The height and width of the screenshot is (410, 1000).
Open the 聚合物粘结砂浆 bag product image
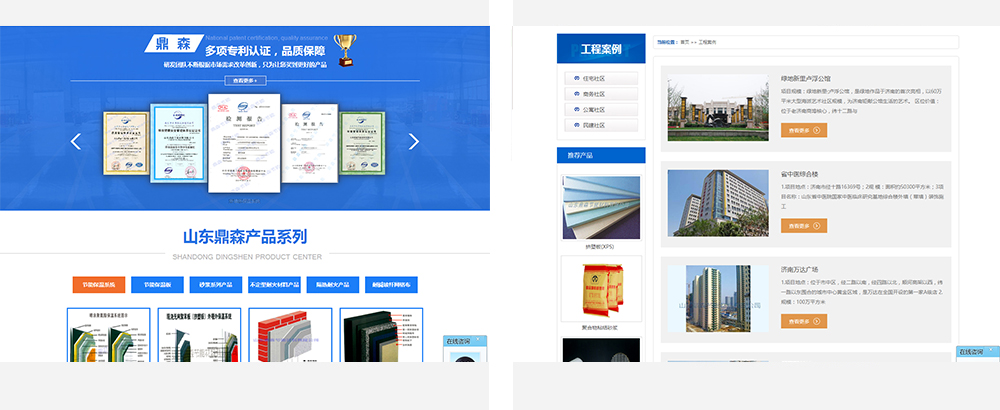(x=601, y=288)
